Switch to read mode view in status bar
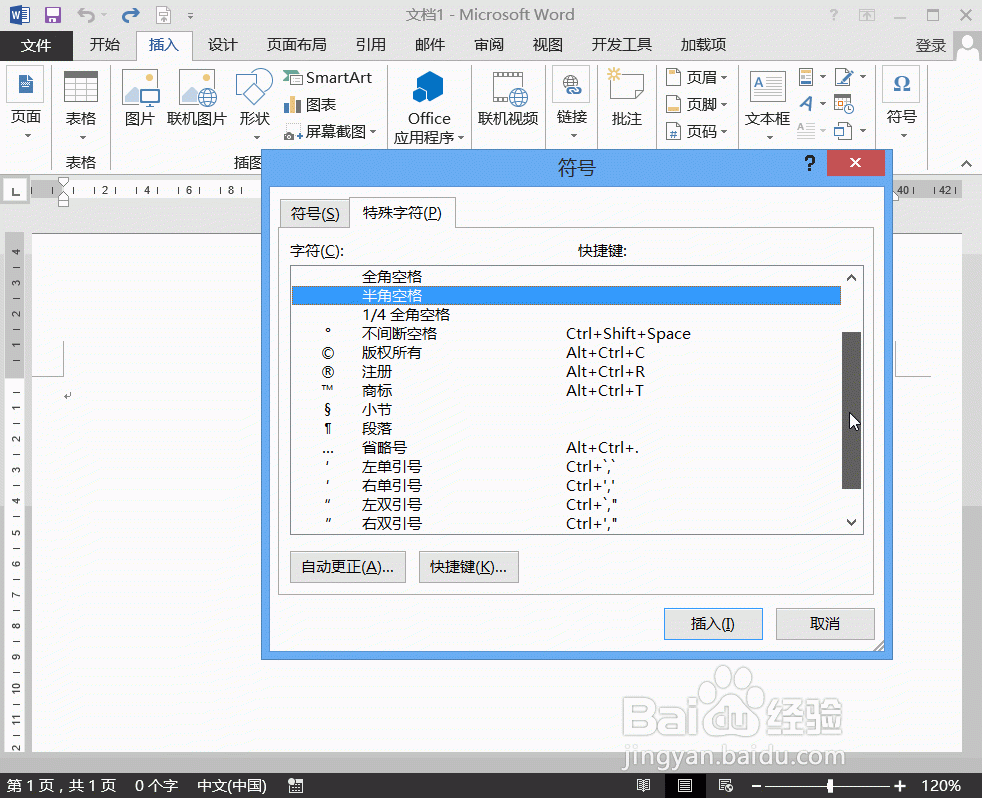Viewport: 982px width, 798px height. pos(644,786)
